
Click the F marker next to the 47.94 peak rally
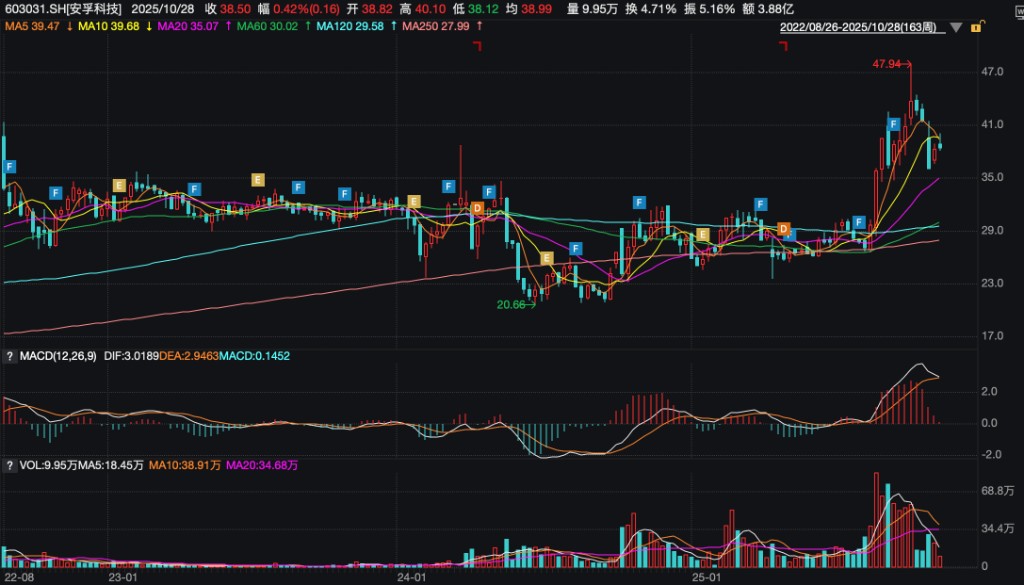coord(893,124)
